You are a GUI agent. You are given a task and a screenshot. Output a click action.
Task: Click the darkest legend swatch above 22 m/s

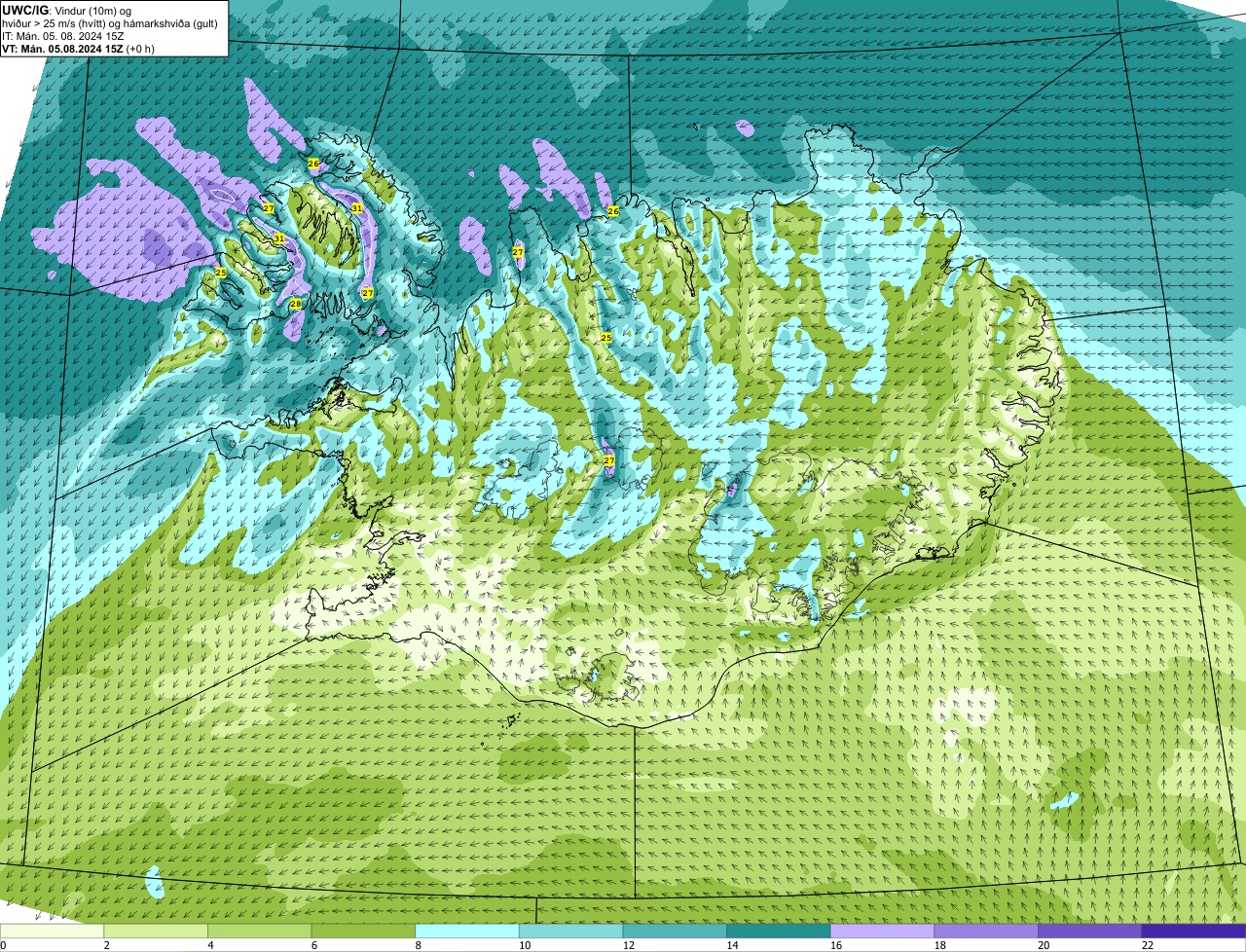(1194, 931)
